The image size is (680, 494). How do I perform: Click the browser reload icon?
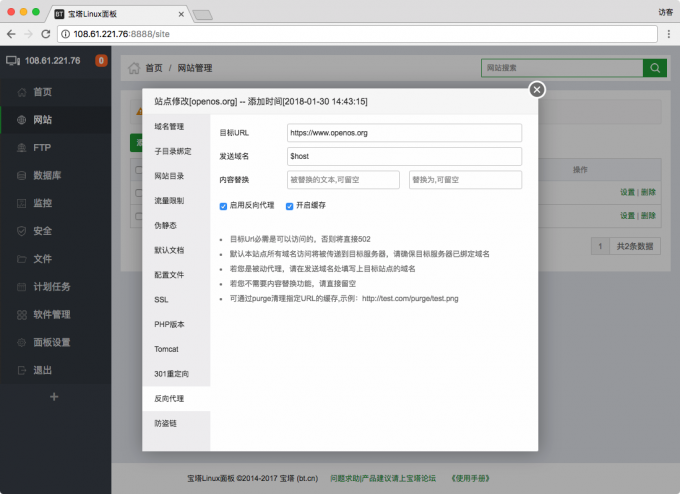coord(46,34)
